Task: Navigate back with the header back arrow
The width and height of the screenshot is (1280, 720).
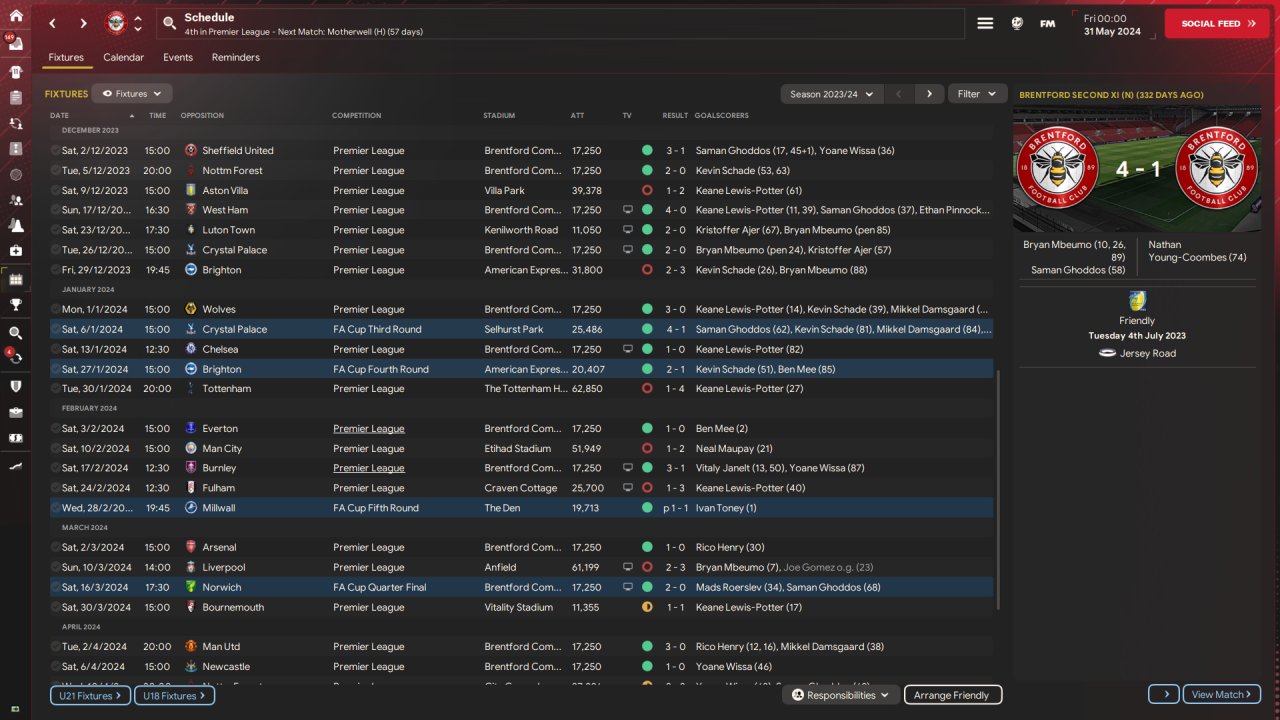Action: pos(53,23)
